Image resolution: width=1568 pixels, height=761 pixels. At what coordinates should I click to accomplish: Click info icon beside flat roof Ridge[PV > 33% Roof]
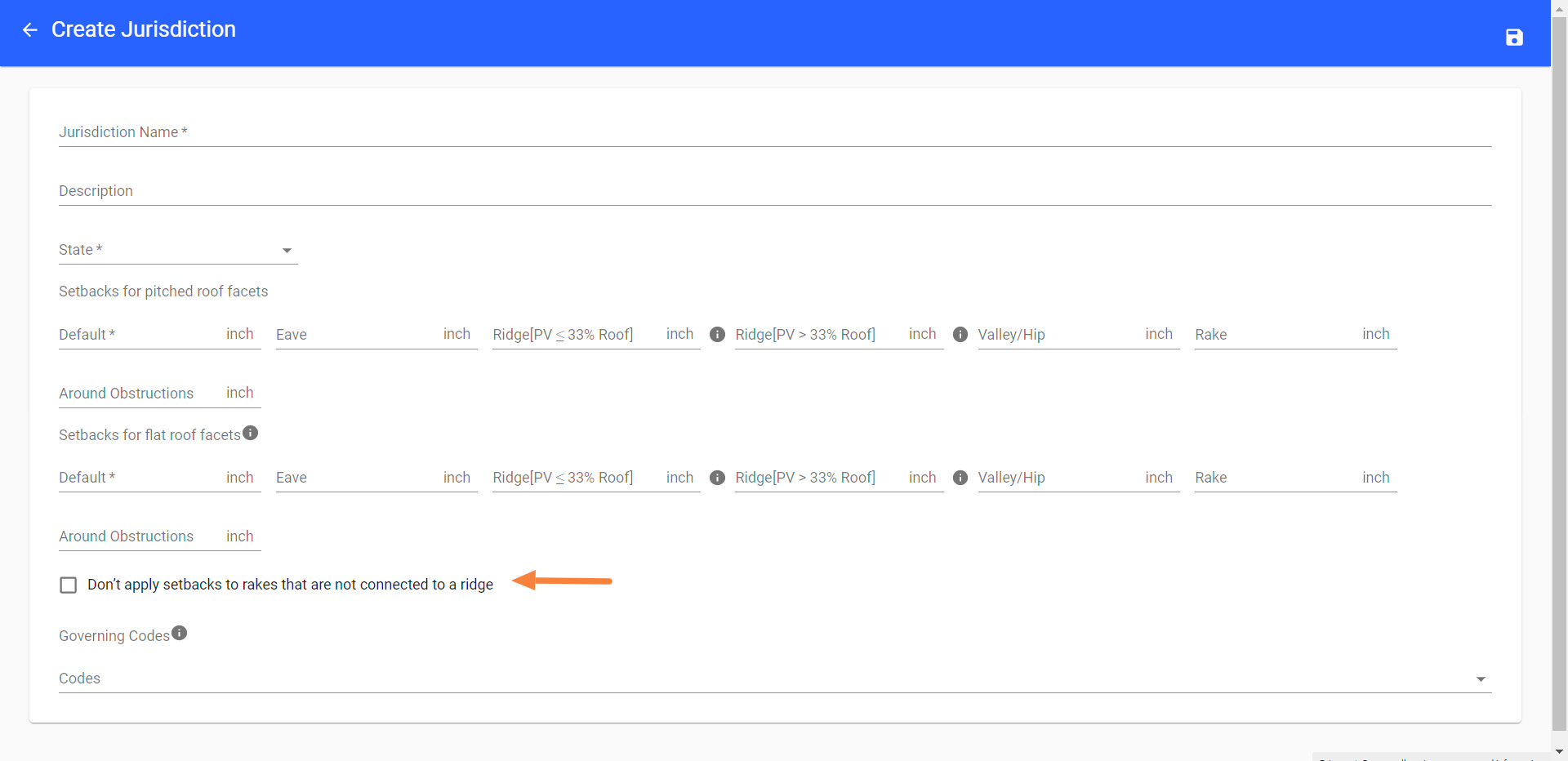(960, 478)
